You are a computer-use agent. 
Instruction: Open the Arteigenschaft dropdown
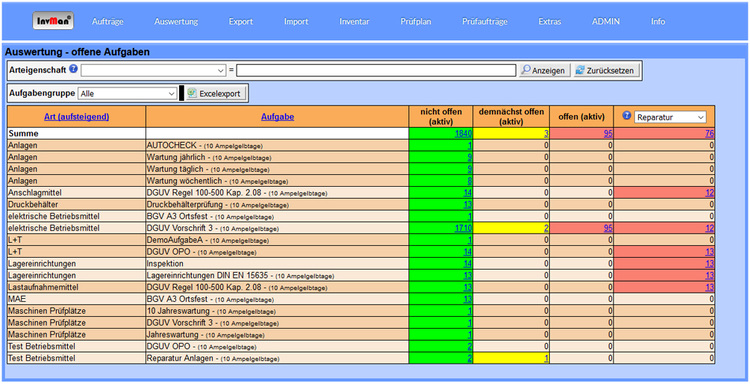coord(153,70)
